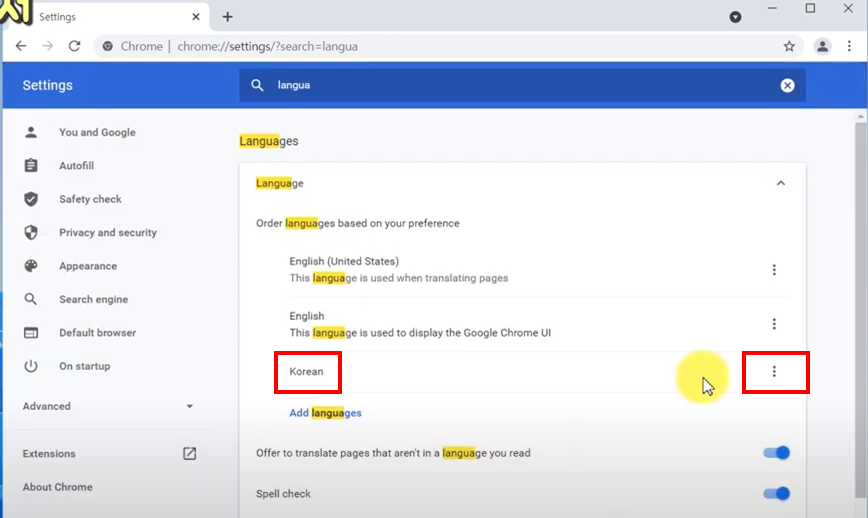The height and width of the screenshot is (518, 868).
Task: Open Privacy and security settings
Action: coord(108,232)
